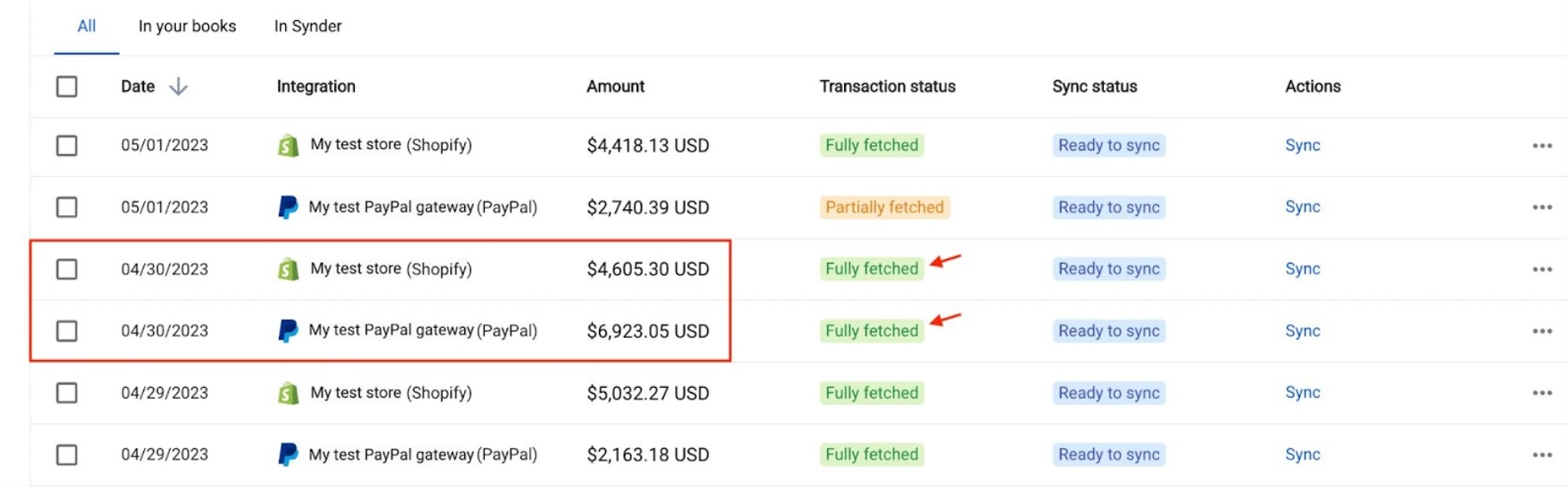Image resolution: width=1568 pixels, height=487 pixels.
Task: Open the In Synder tab
Action: click(x=307, y=26)
